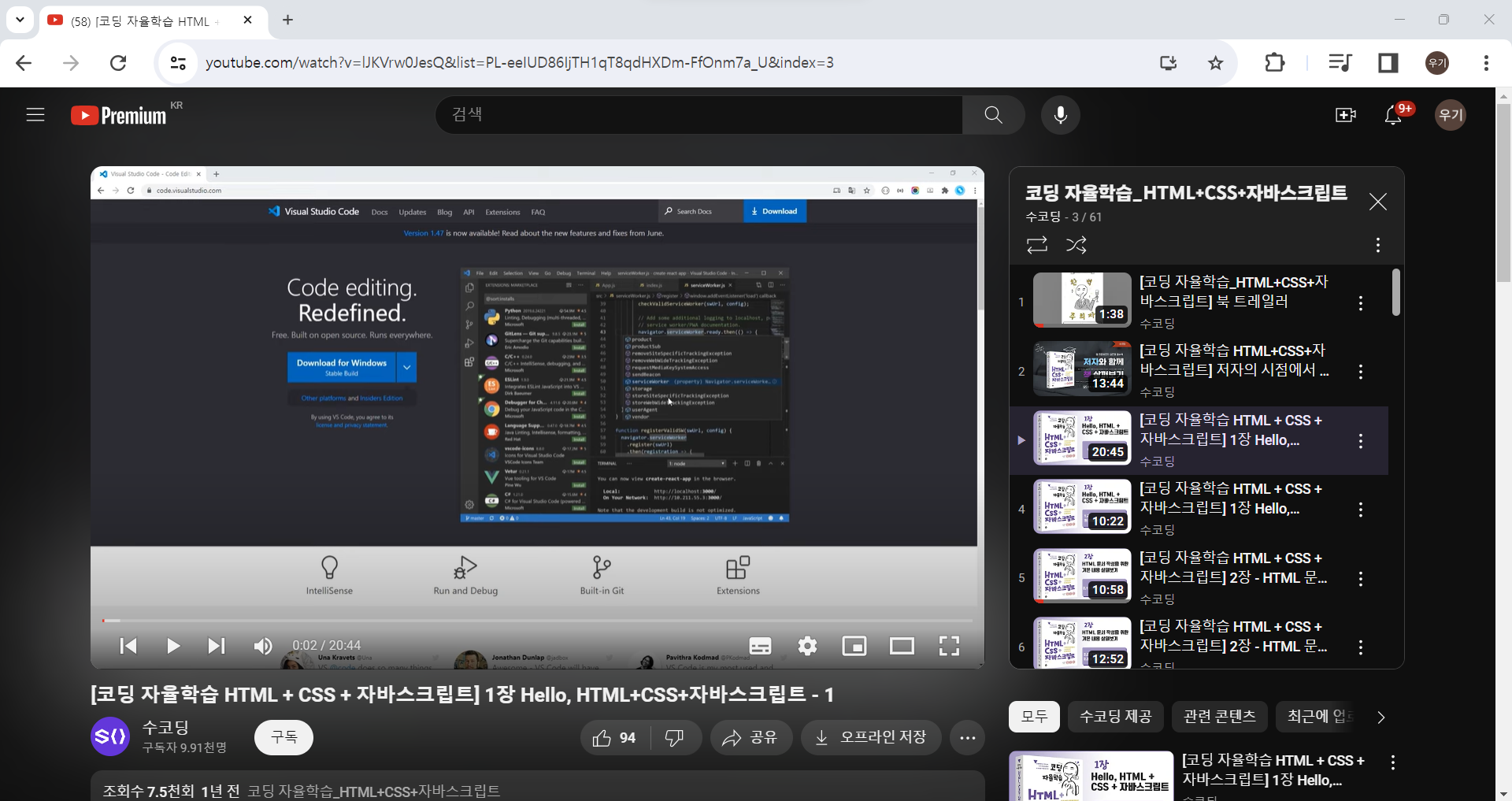Open options for playlist video 4
1512x801 pixels.
(1361, 510)
